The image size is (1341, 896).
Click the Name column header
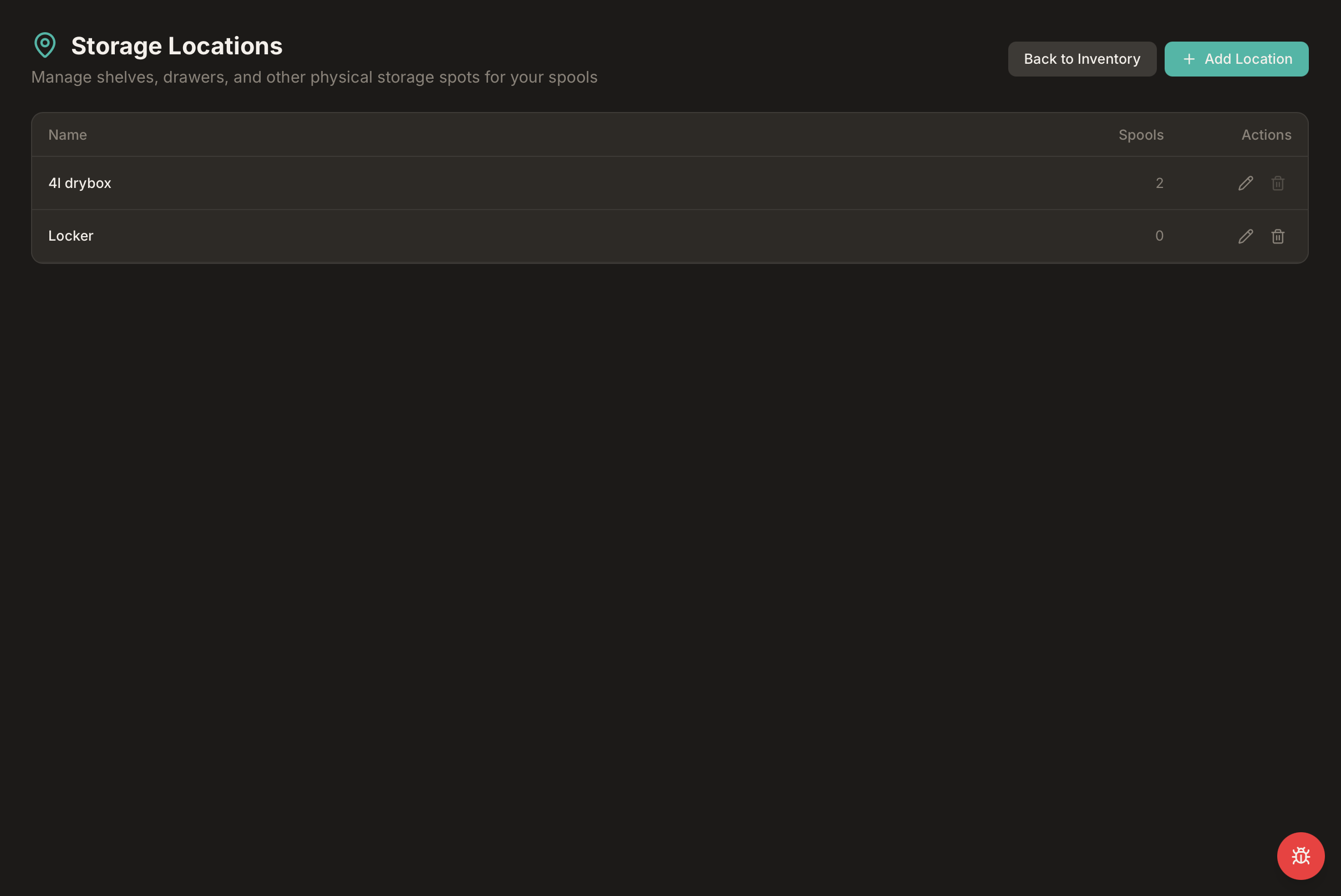pos(68,135)
